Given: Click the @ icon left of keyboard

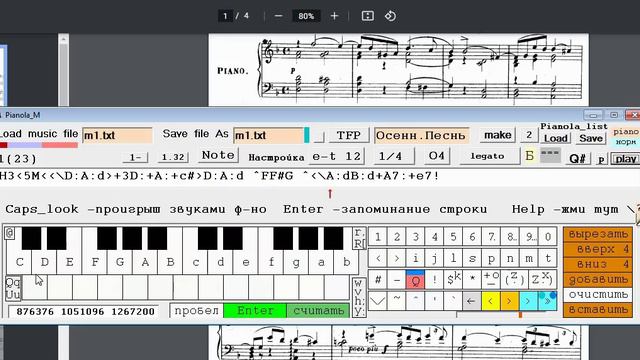Looking at the screenshot, I should [x=9, y=233].
